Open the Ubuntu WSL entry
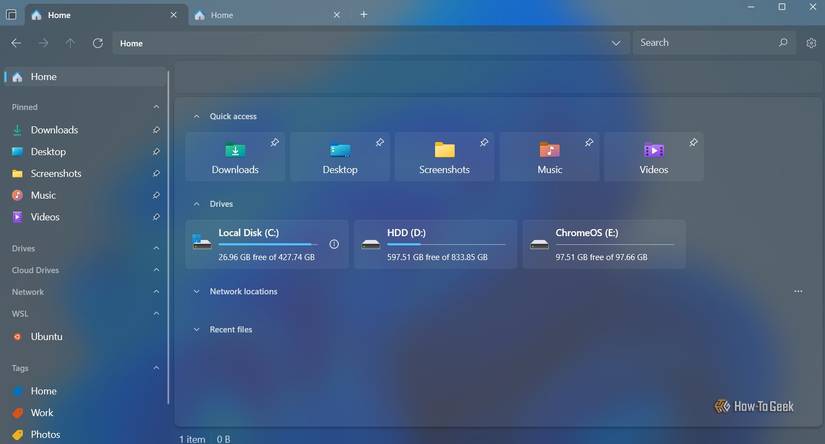 (84, 337)
